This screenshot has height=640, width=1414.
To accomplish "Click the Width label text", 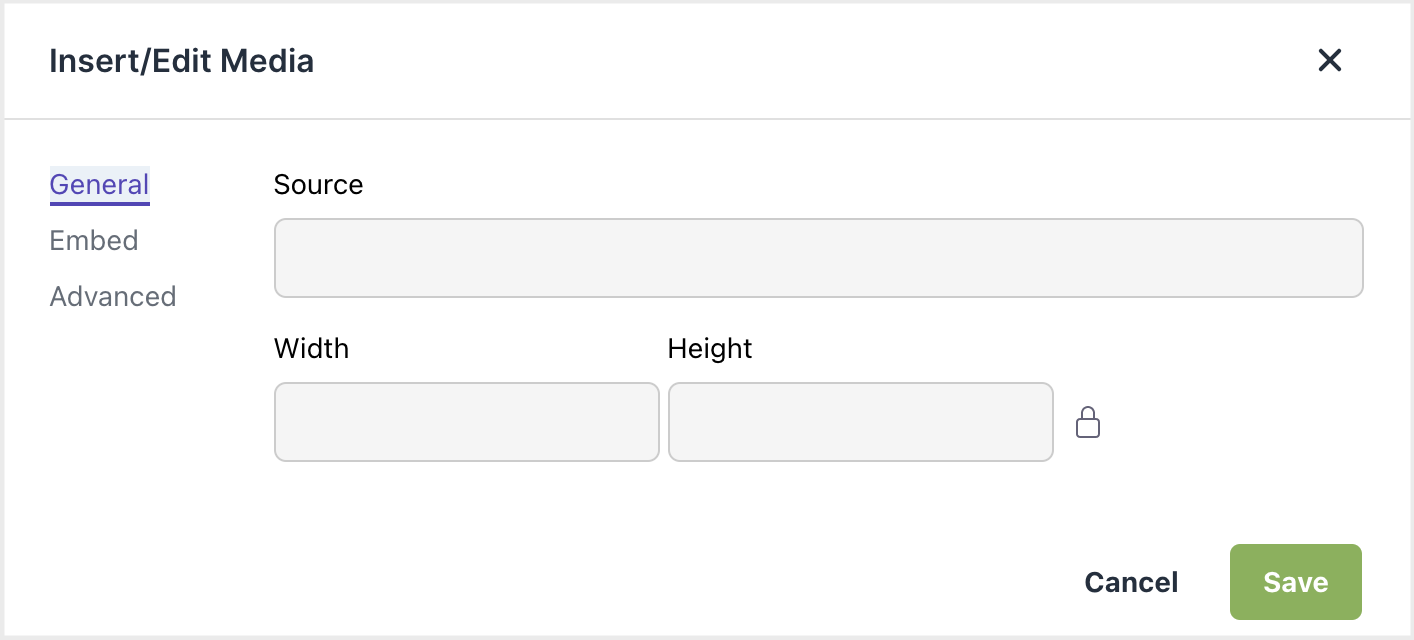I will click(311, 349).
